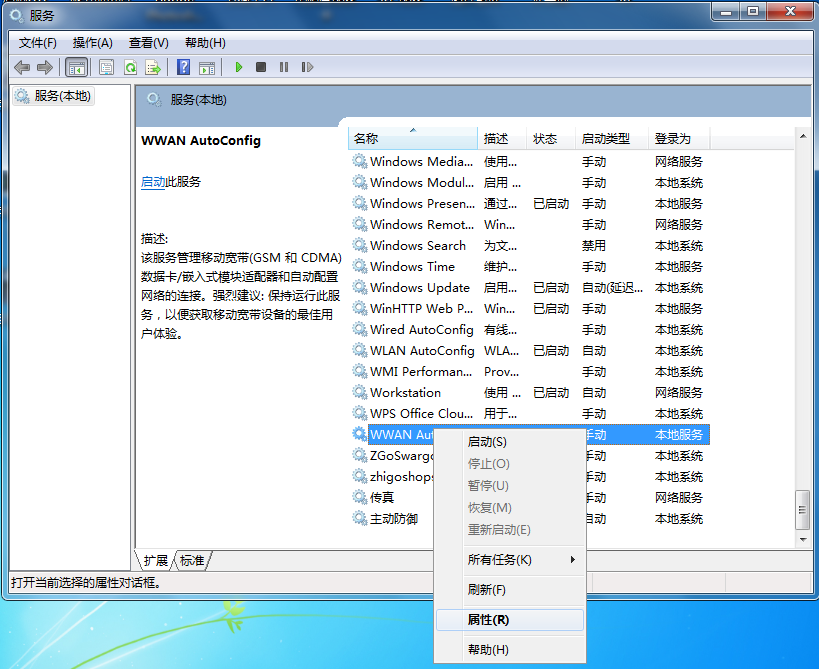Open the 操作(A) menu
Screen dimensions: 819x669
click(x=92, y=43)
